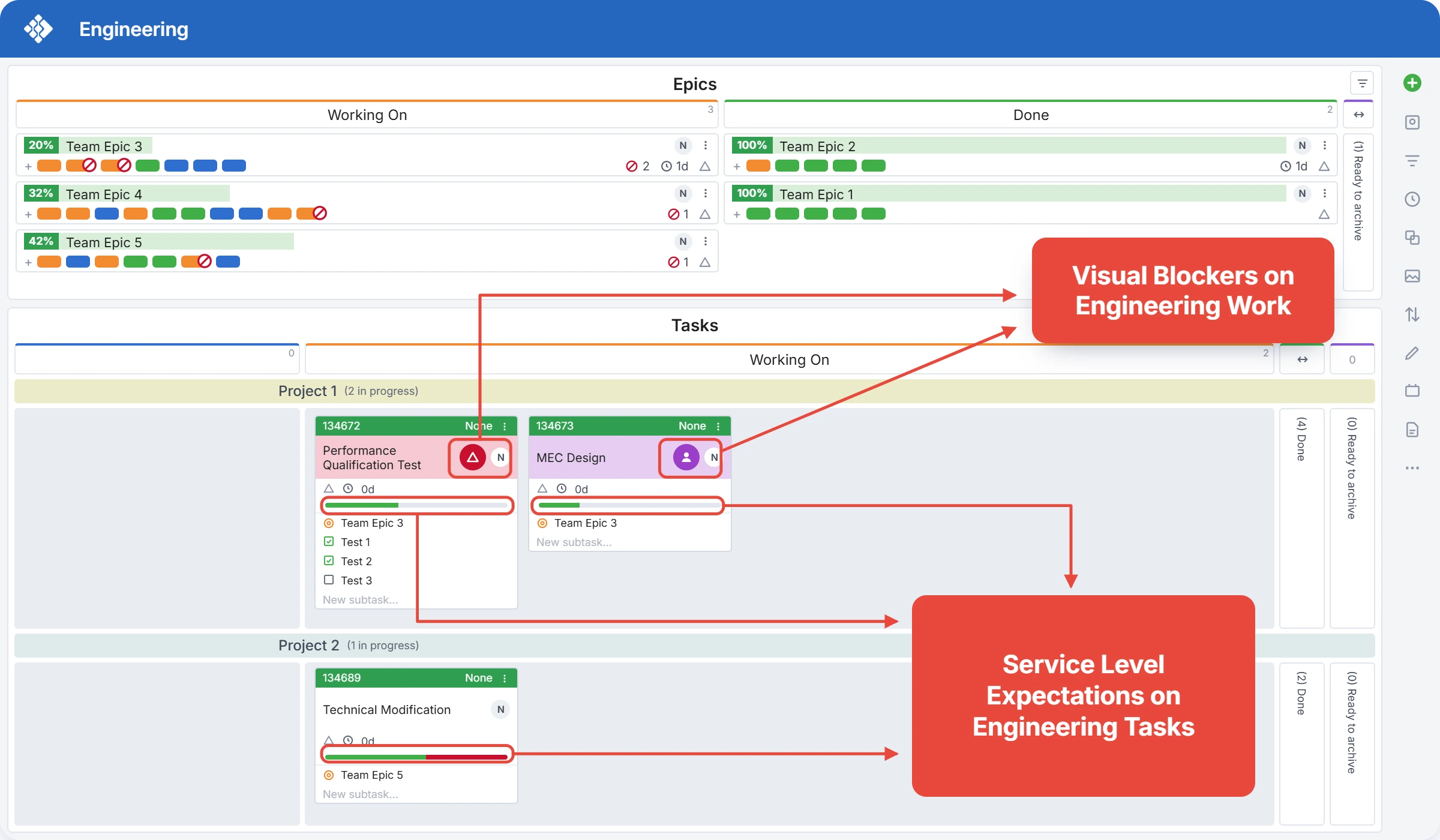Screen dimensions: 1440x840
Task: Click the copy boards icon in sidebar
Action: click(x=1412, y=238)
